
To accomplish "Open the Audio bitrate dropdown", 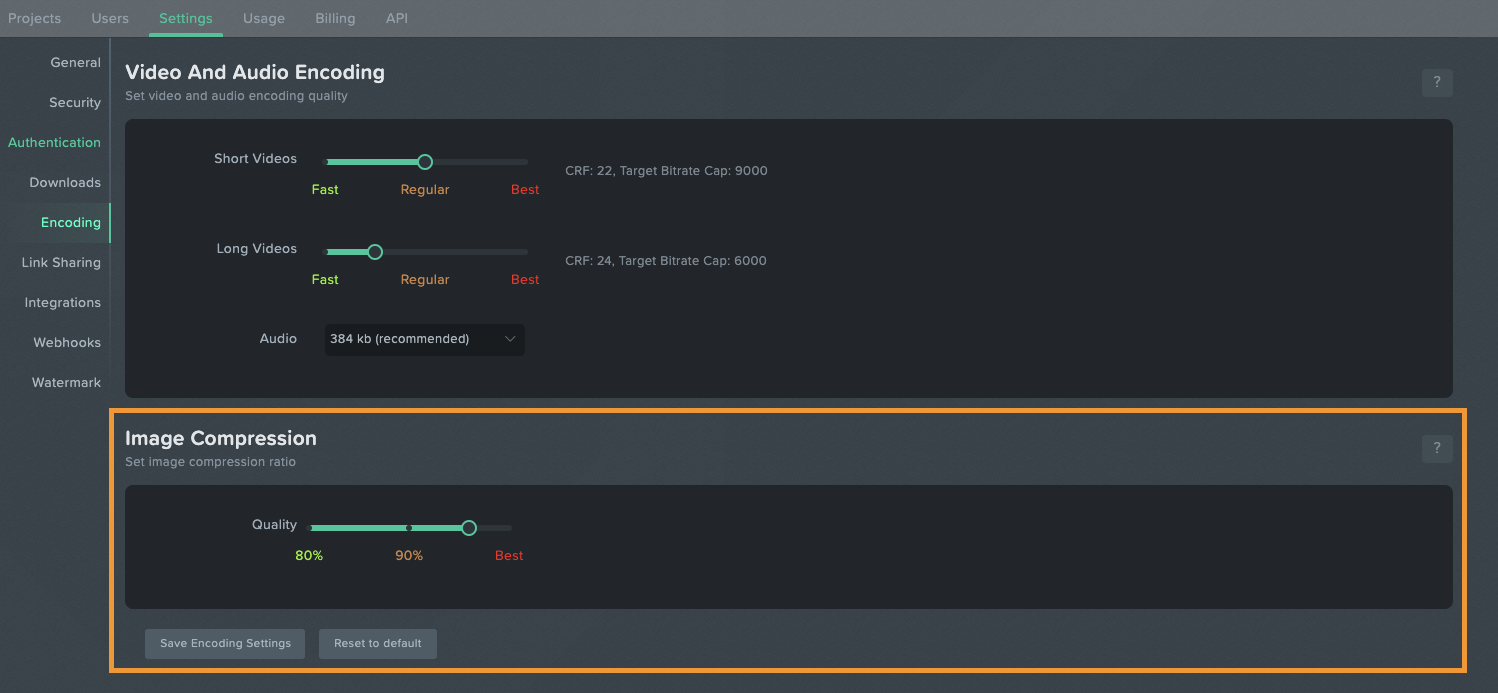I will tap(425, 339).
